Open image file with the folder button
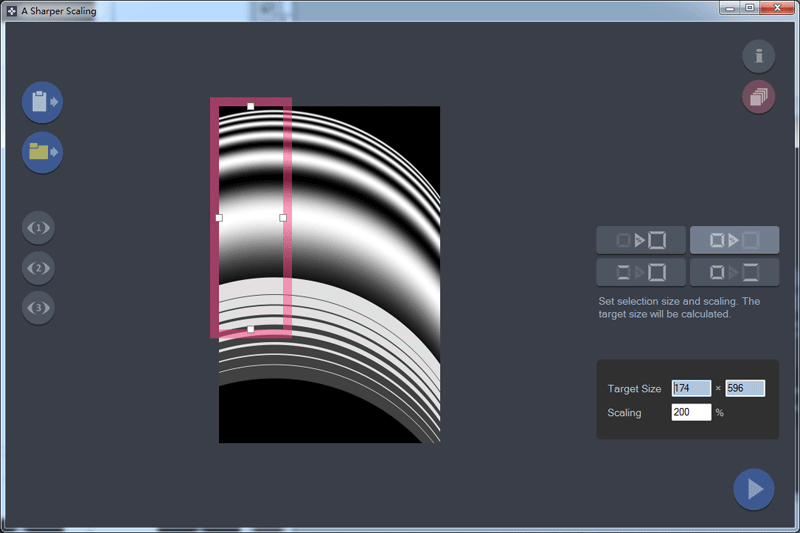The width and height of the screenshot is (800, 533). coord(42,152)
